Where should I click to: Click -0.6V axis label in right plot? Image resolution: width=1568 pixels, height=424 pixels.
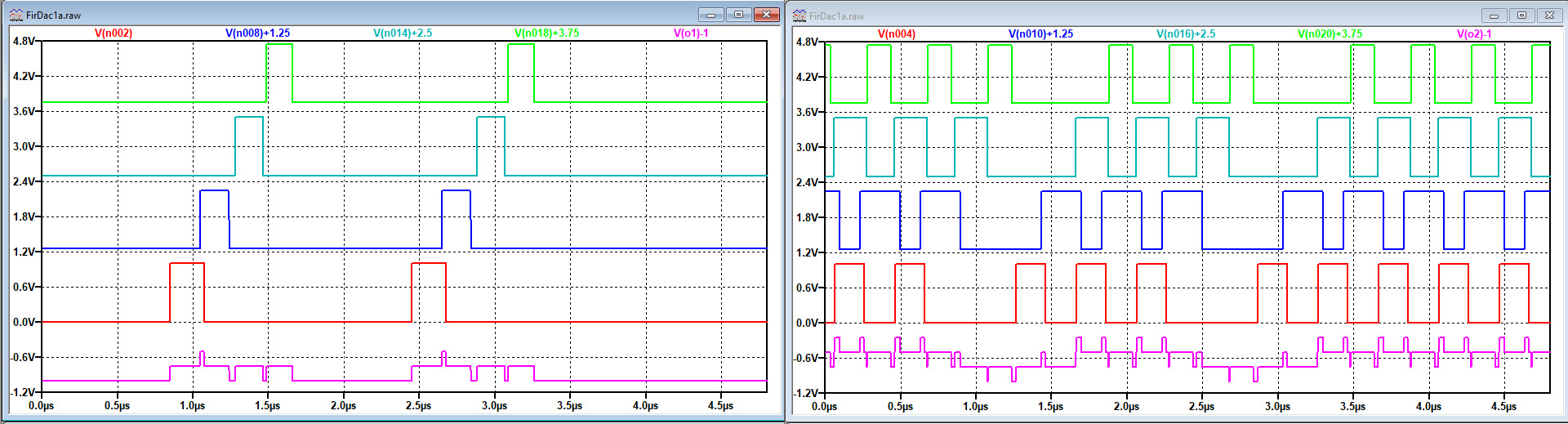pos(806,358)
